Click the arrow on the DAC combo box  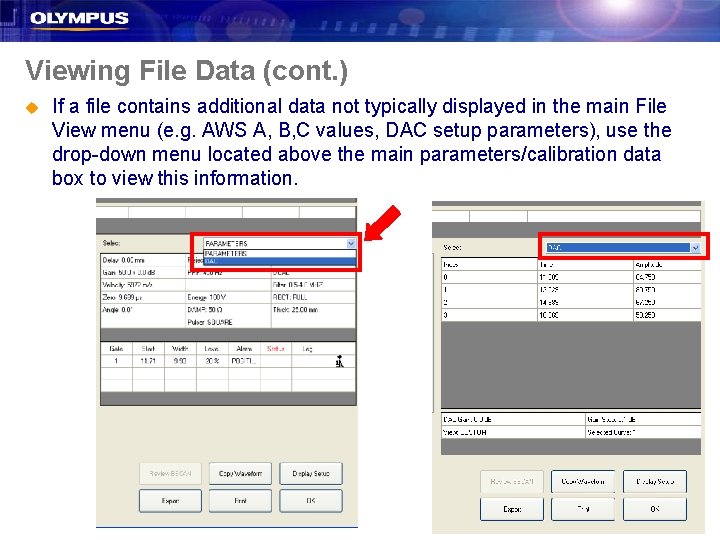point(696,248)
